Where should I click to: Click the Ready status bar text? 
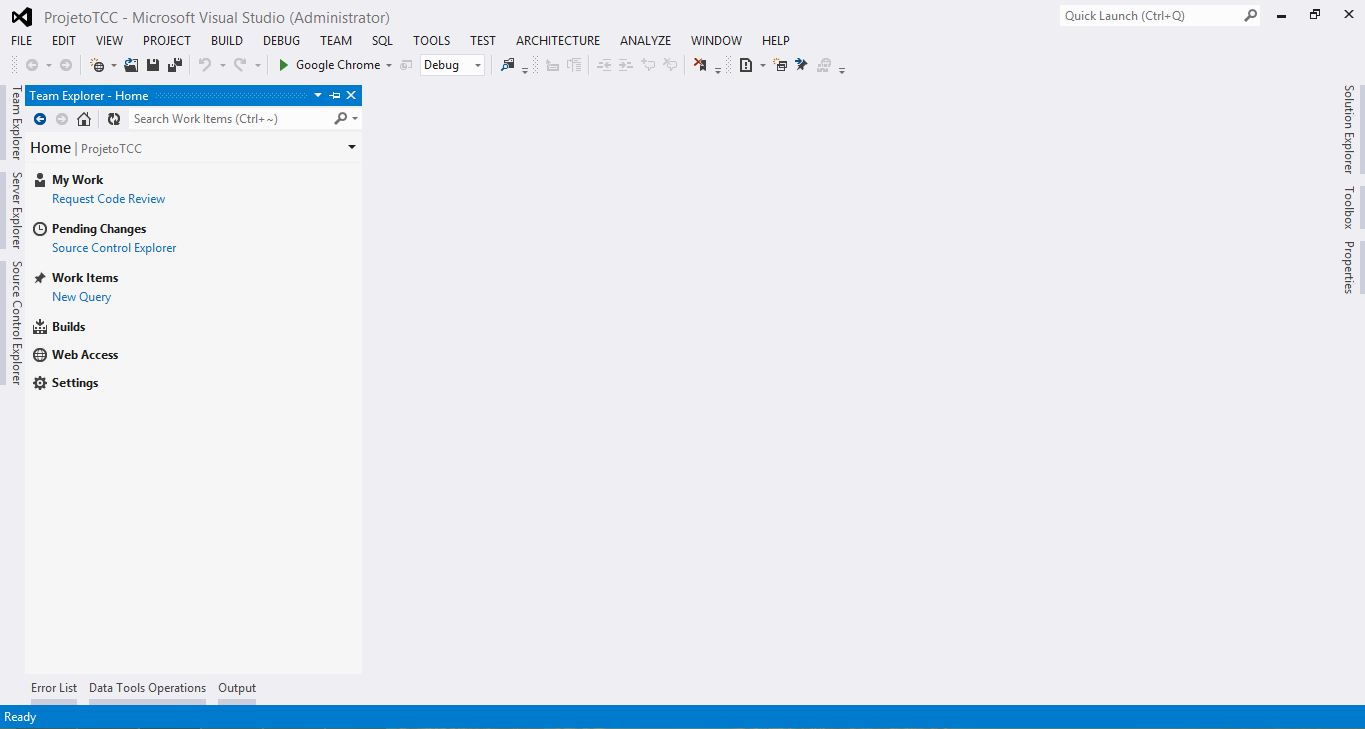coord(20,717)
